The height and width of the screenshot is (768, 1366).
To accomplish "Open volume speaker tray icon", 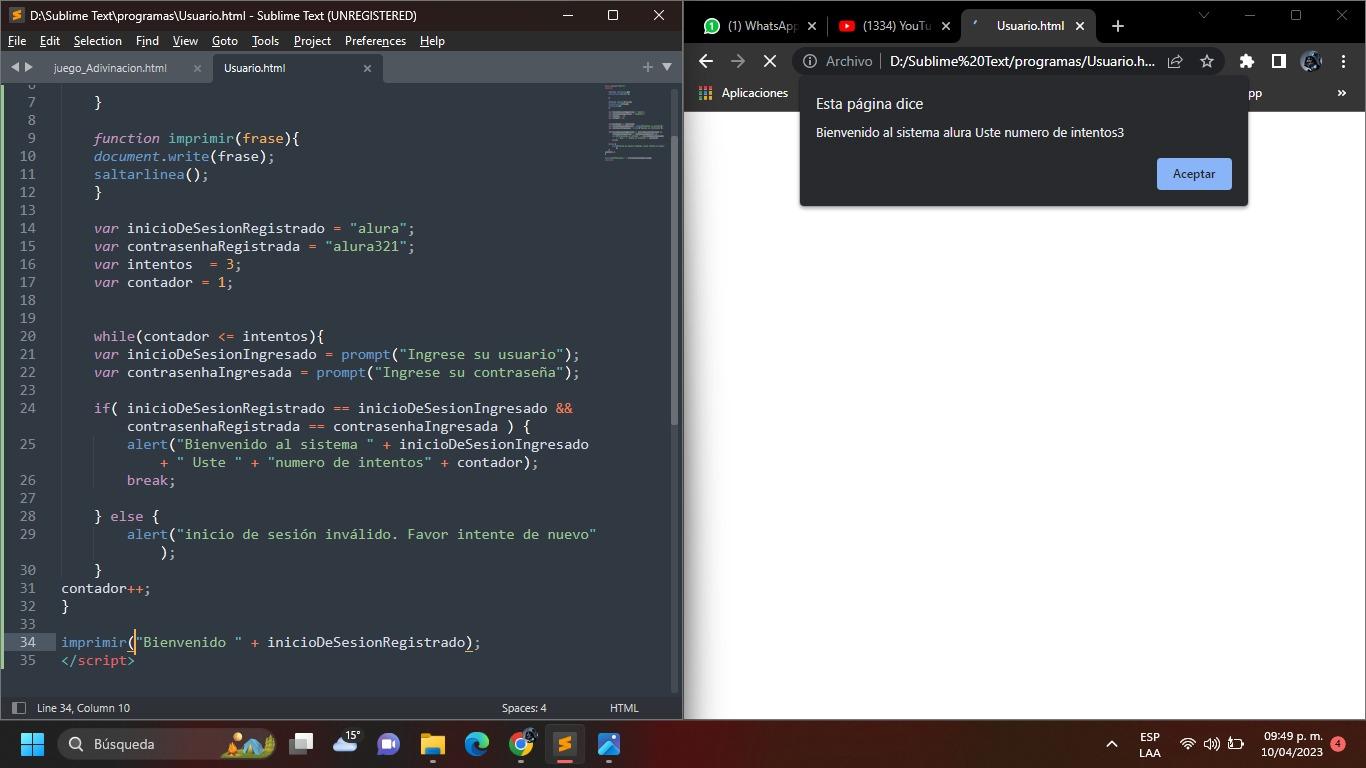I will tap(1212, 744).
